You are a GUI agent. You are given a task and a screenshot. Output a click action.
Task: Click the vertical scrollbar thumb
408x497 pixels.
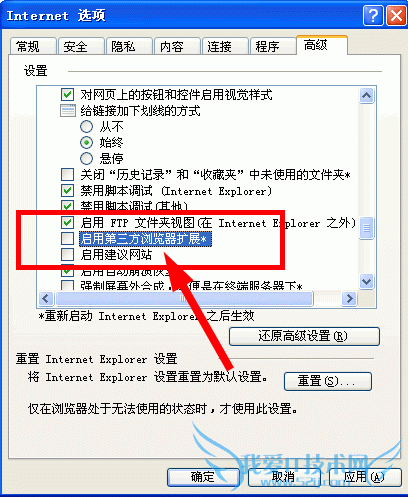366,228
